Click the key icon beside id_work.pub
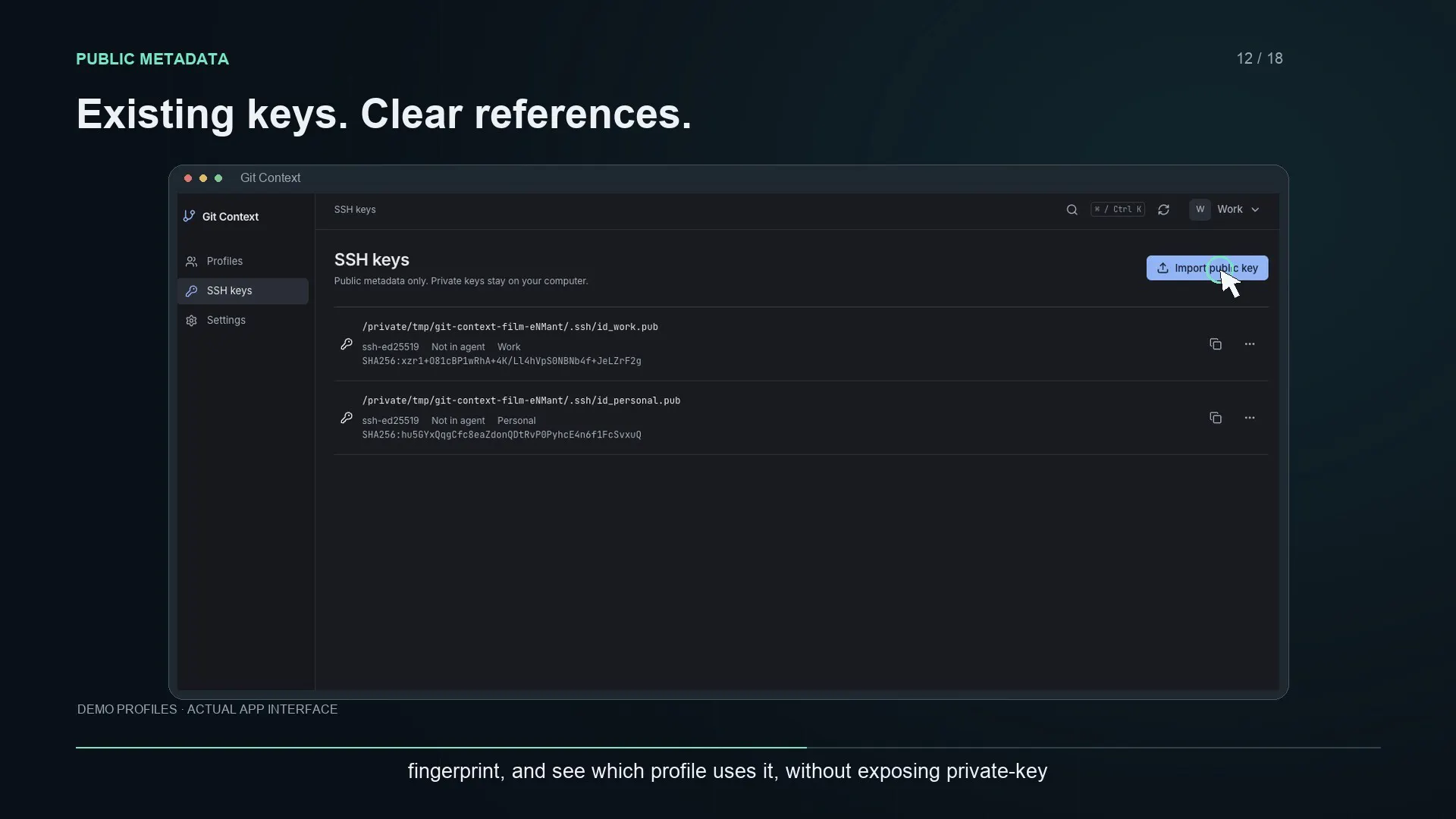The image size is (1456, 819). [x=347, y=344]
